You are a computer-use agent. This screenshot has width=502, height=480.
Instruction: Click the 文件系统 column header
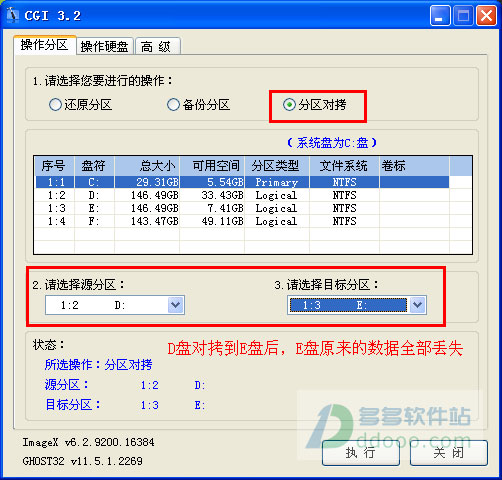(x=344, y=166)
